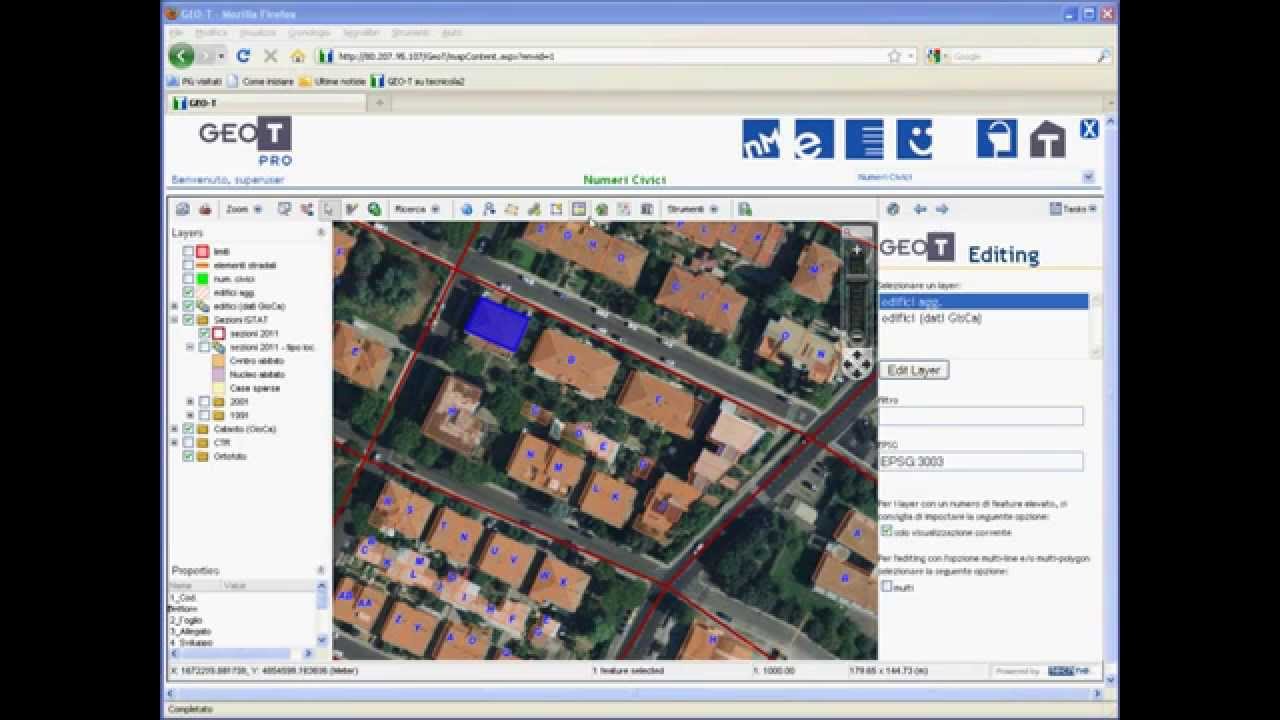Expand the '1991' folder node
This screenshot has height=720, width=1280.
pos(190,415)
